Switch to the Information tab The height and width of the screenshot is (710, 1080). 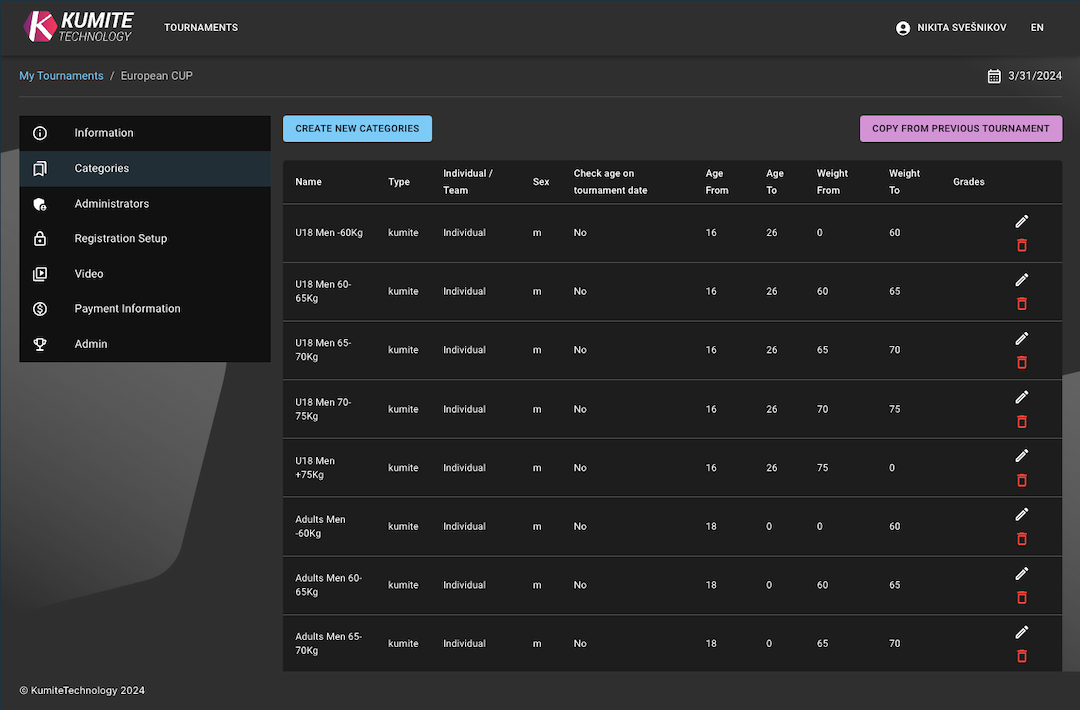[104, 132]
